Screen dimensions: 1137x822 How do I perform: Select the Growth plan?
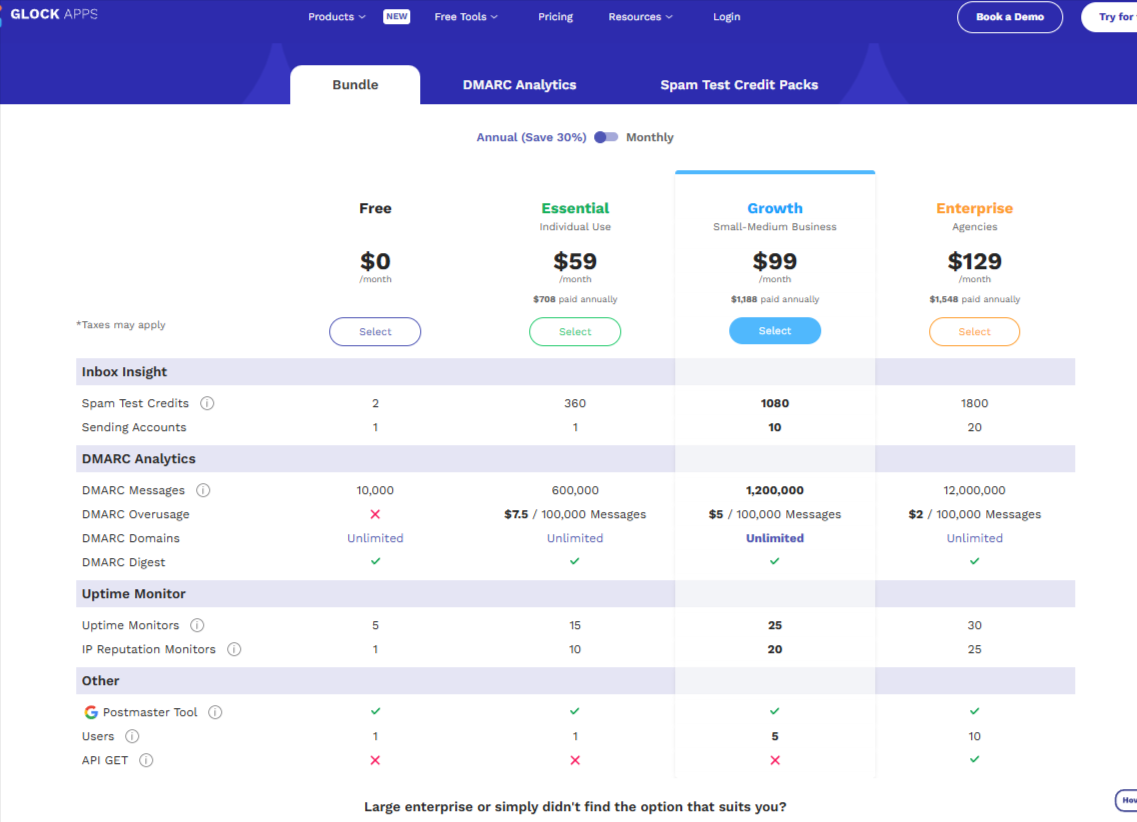tap(774, 331)
